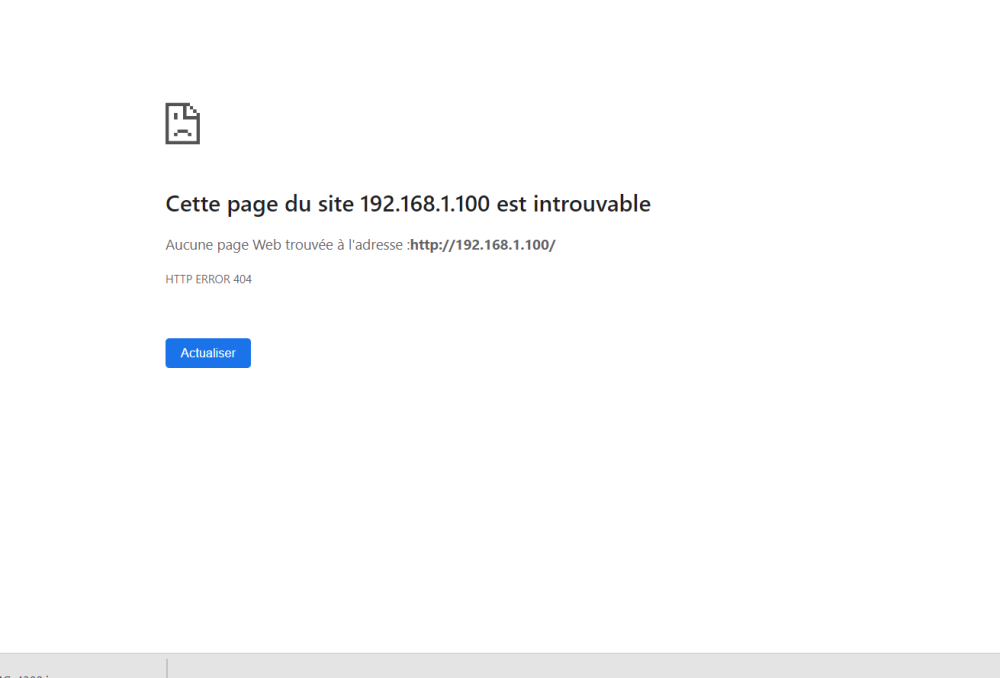The width and height of the screenshot is (1000, 678).
Task: Click the blue Actualiser button
Action: [208, 353]
